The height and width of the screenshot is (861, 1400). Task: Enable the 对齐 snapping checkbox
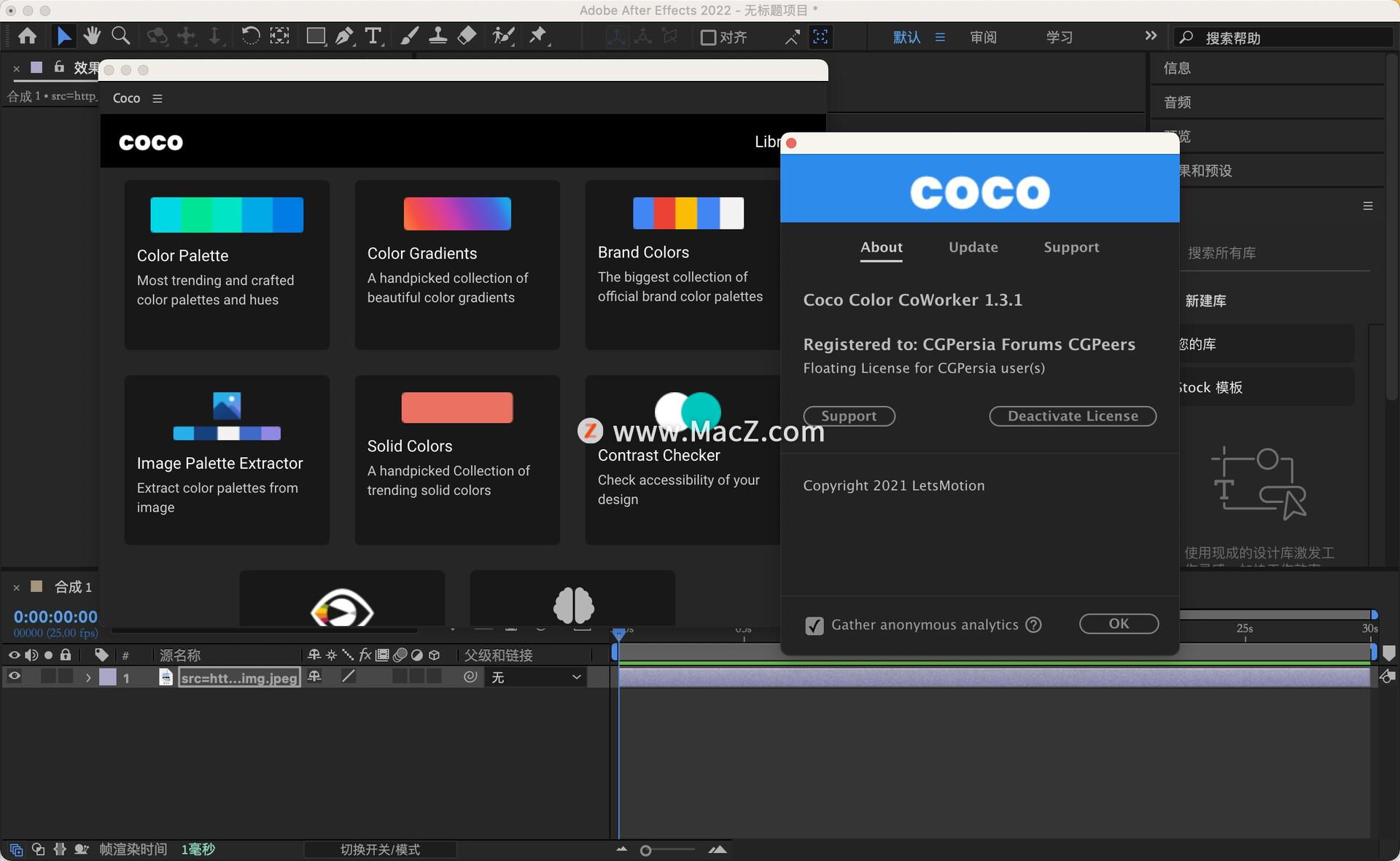[708, 37]
